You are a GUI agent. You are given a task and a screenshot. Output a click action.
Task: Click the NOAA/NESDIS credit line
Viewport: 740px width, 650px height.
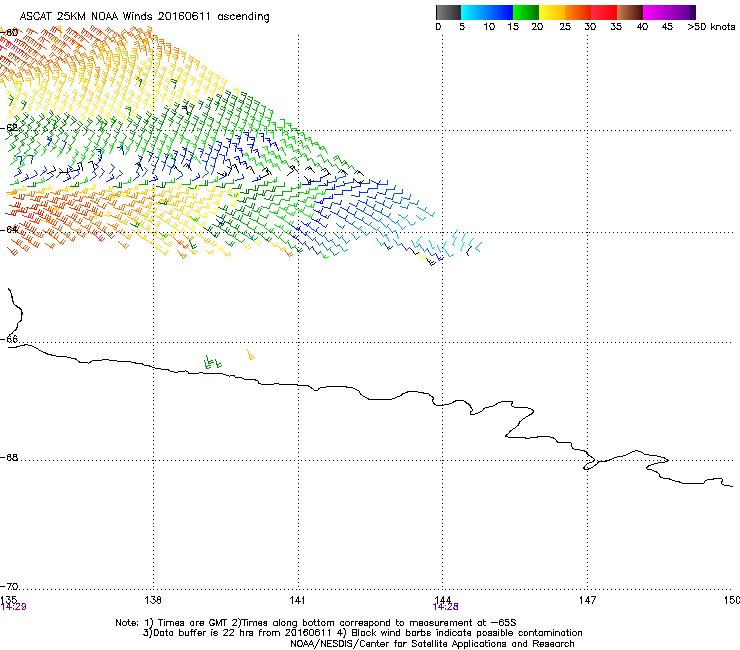coord(432,644)
